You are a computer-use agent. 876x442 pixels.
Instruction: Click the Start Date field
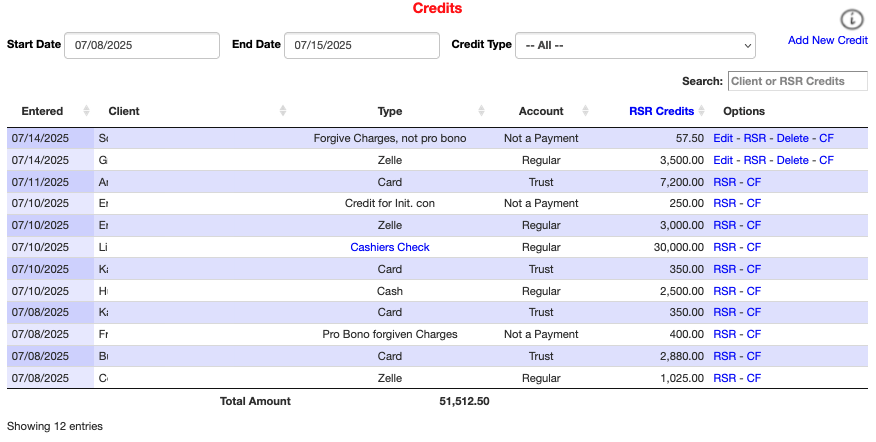tap(142, 45)
